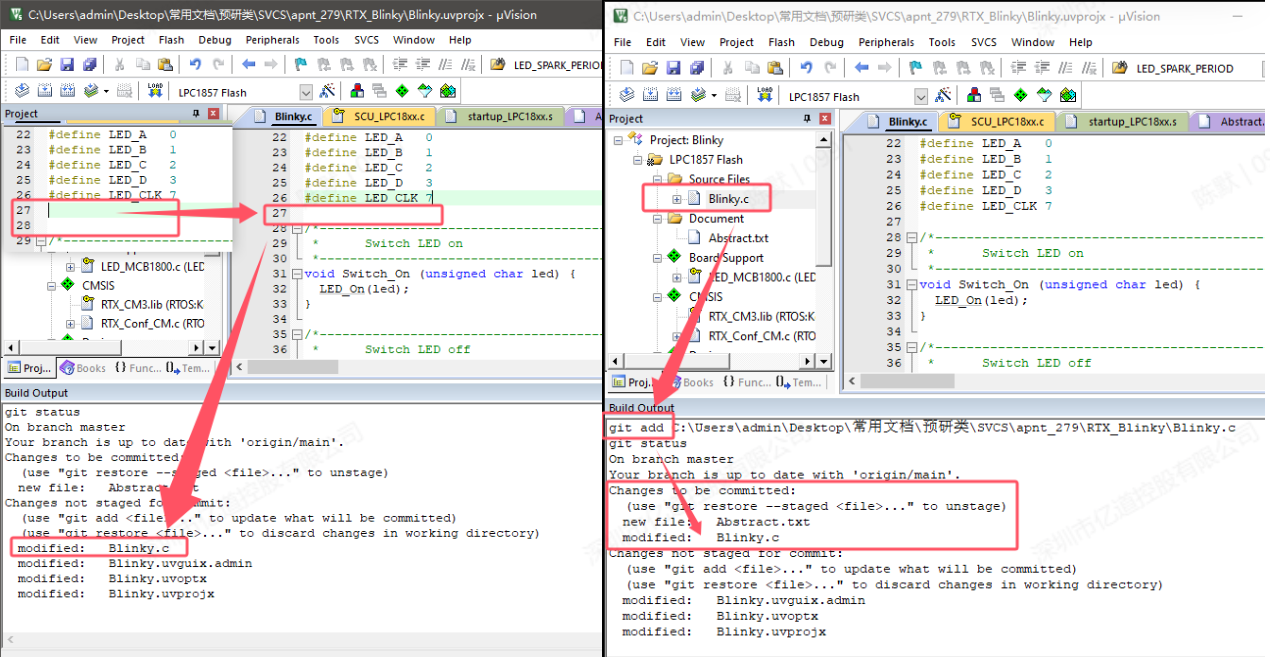Click the Open file icon in the right window
This screenshot has height=659, width=1270.
(650, 68)
